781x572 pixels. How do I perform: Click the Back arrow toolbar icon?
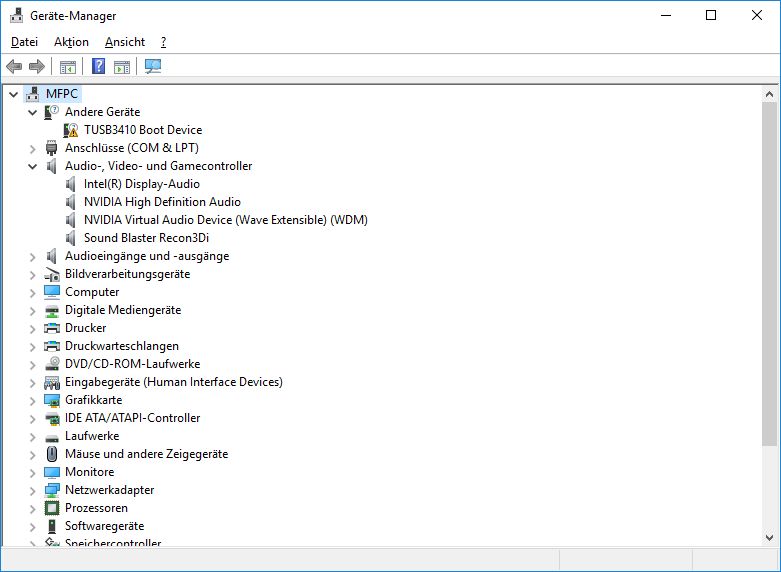[14, 66]
